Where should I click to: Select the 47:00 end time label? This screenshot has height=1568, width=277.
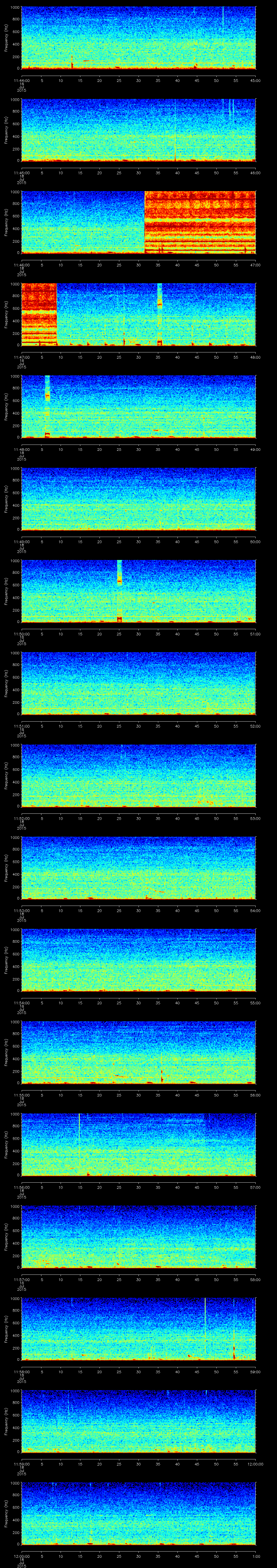pyautogui.click(x=255, y=265)
